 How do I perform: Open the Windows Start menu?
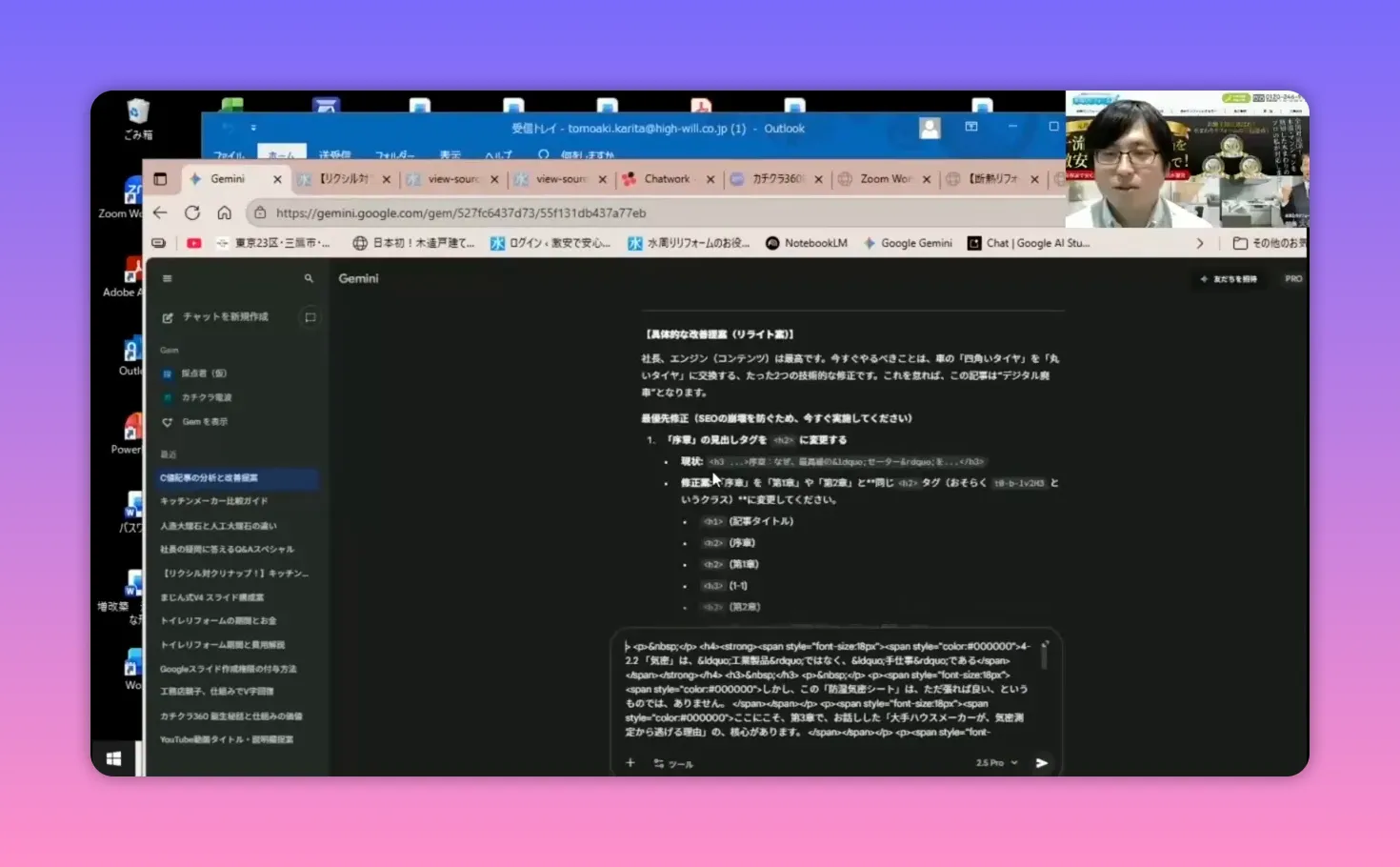click(x=114, y=757)
